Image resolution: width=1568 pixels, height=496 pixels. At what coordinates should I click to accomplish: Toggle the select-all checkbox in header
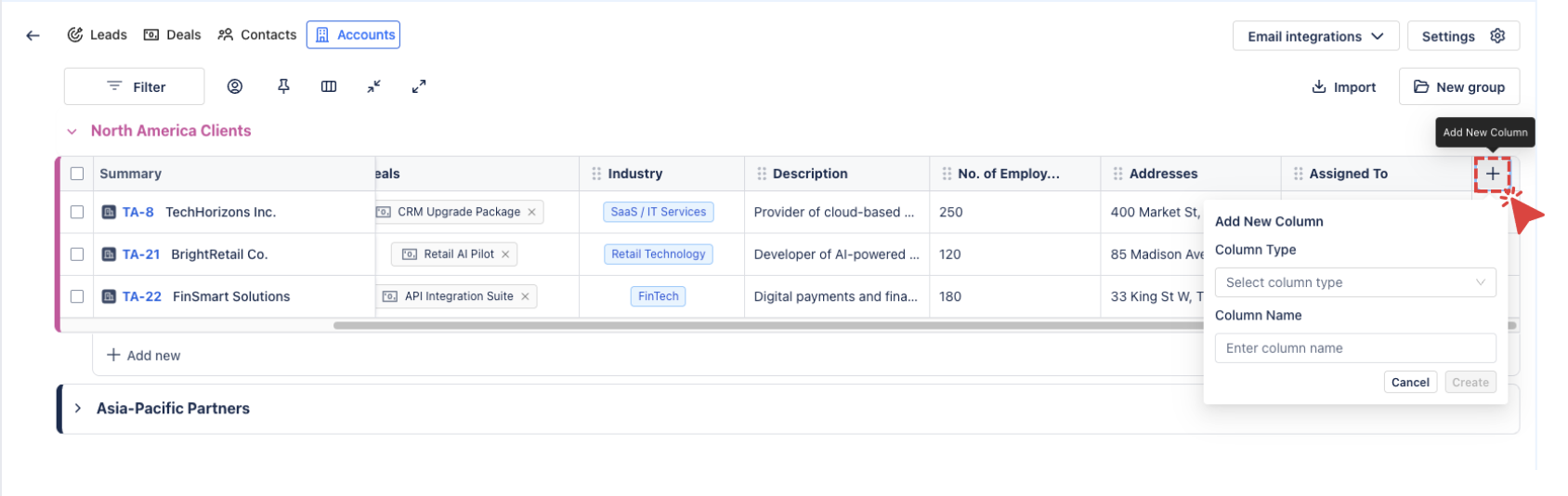(77, 174)
